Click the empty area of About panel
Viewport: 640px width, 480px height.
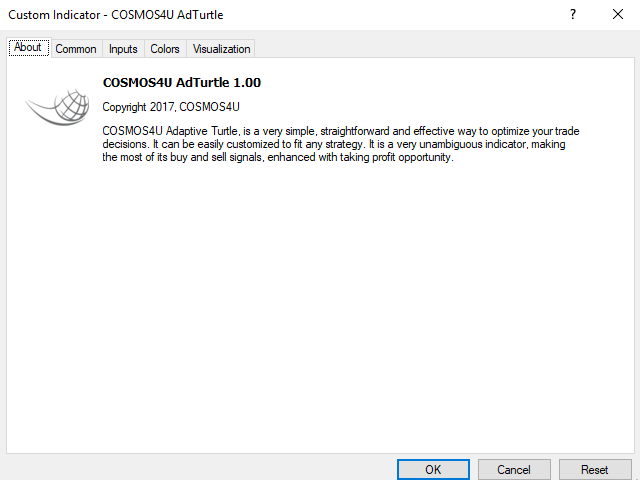[320, 306]
